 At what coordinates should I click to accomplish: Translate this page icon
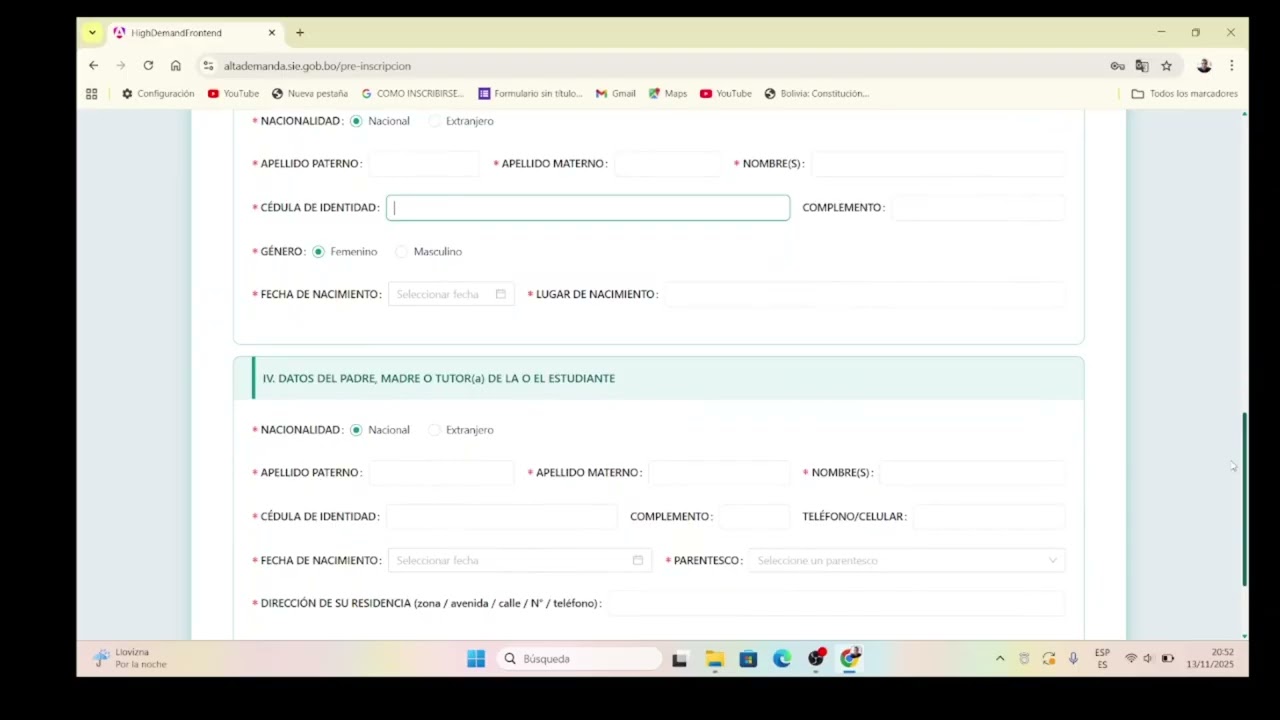pyautogui.click(x=1142, y=66)
